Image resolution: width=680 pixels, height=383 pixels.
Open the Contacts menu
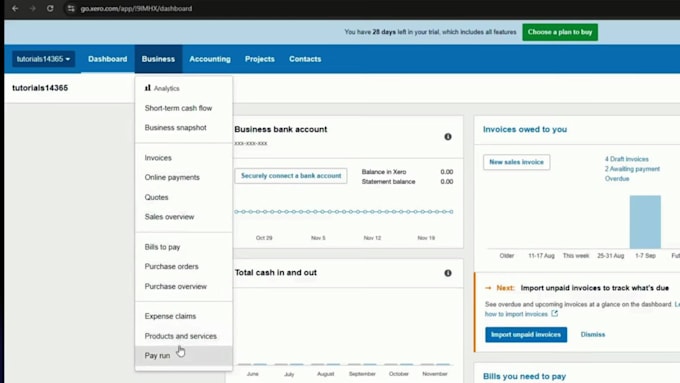pos(305,59)
